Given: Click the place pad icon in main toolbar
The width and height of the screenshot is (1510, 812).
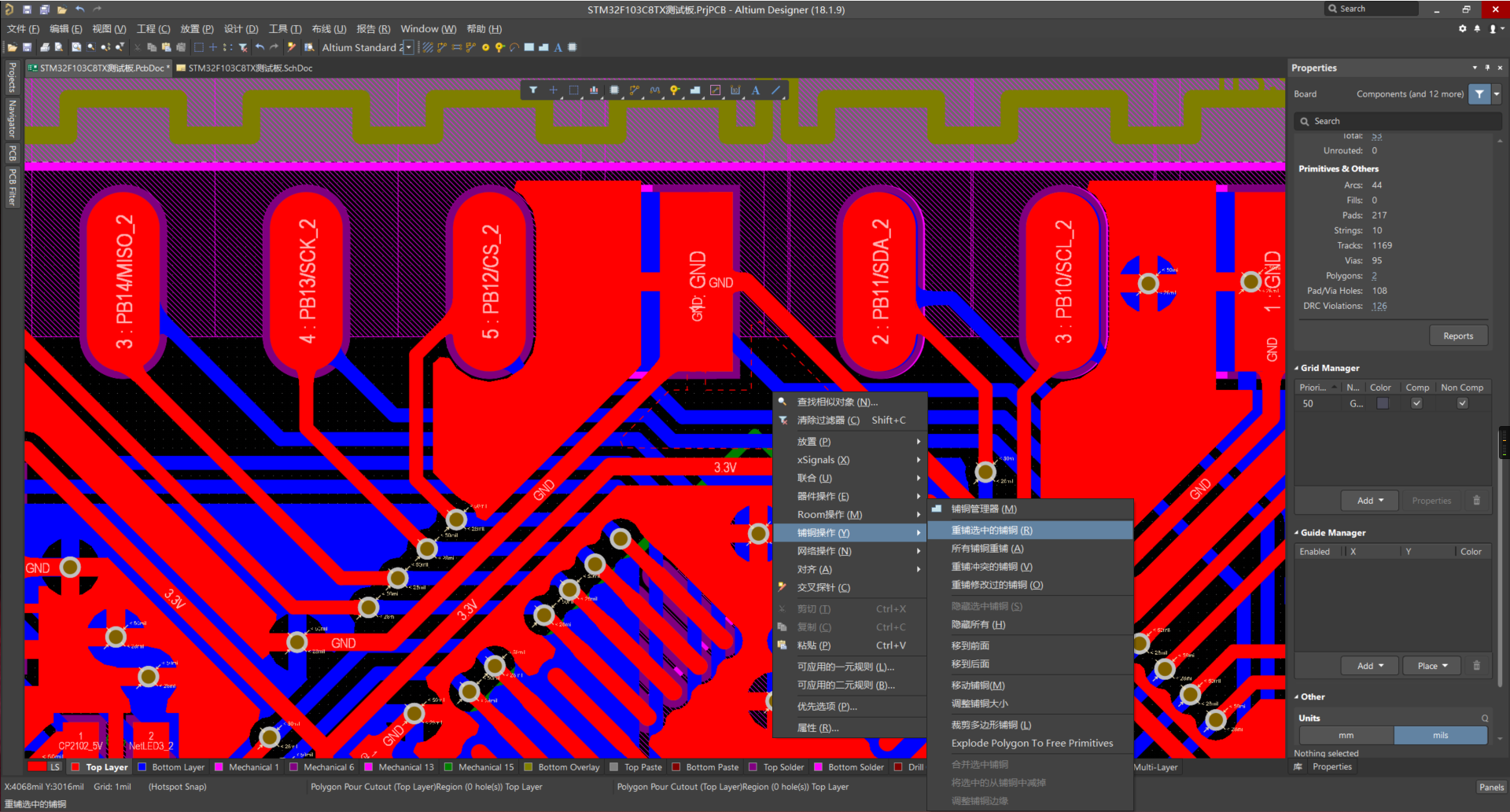Looking at the screenshot, I should point(485,48).
